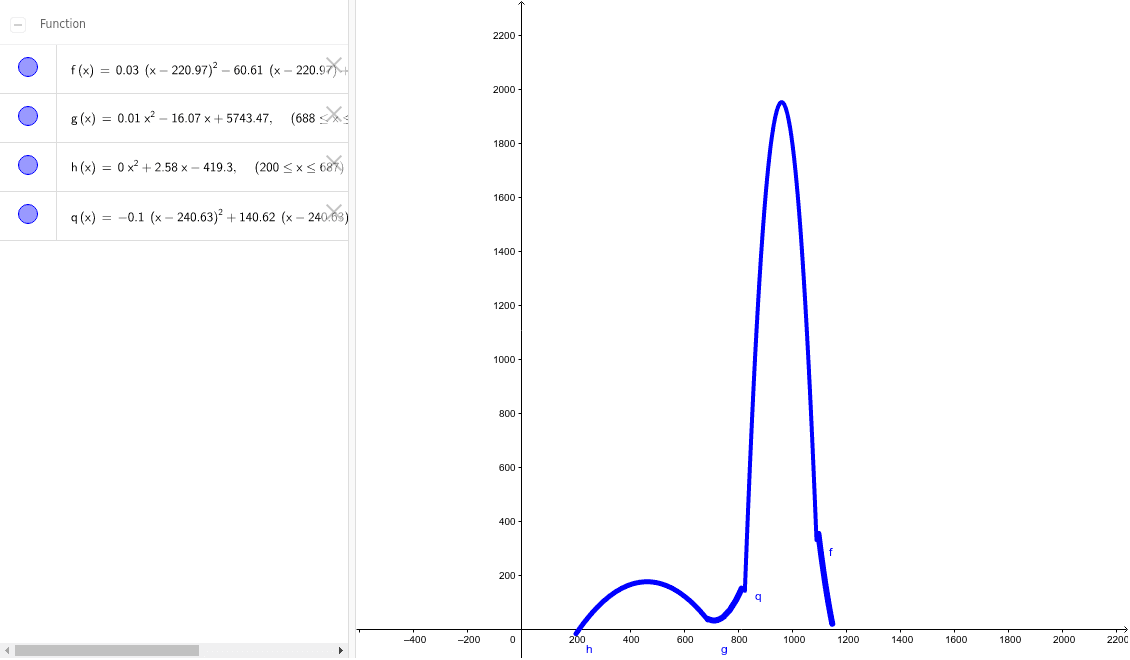Toggle visibility of function q(x)
This screenshot has height=660, width=1130.
tap(27, 215)
